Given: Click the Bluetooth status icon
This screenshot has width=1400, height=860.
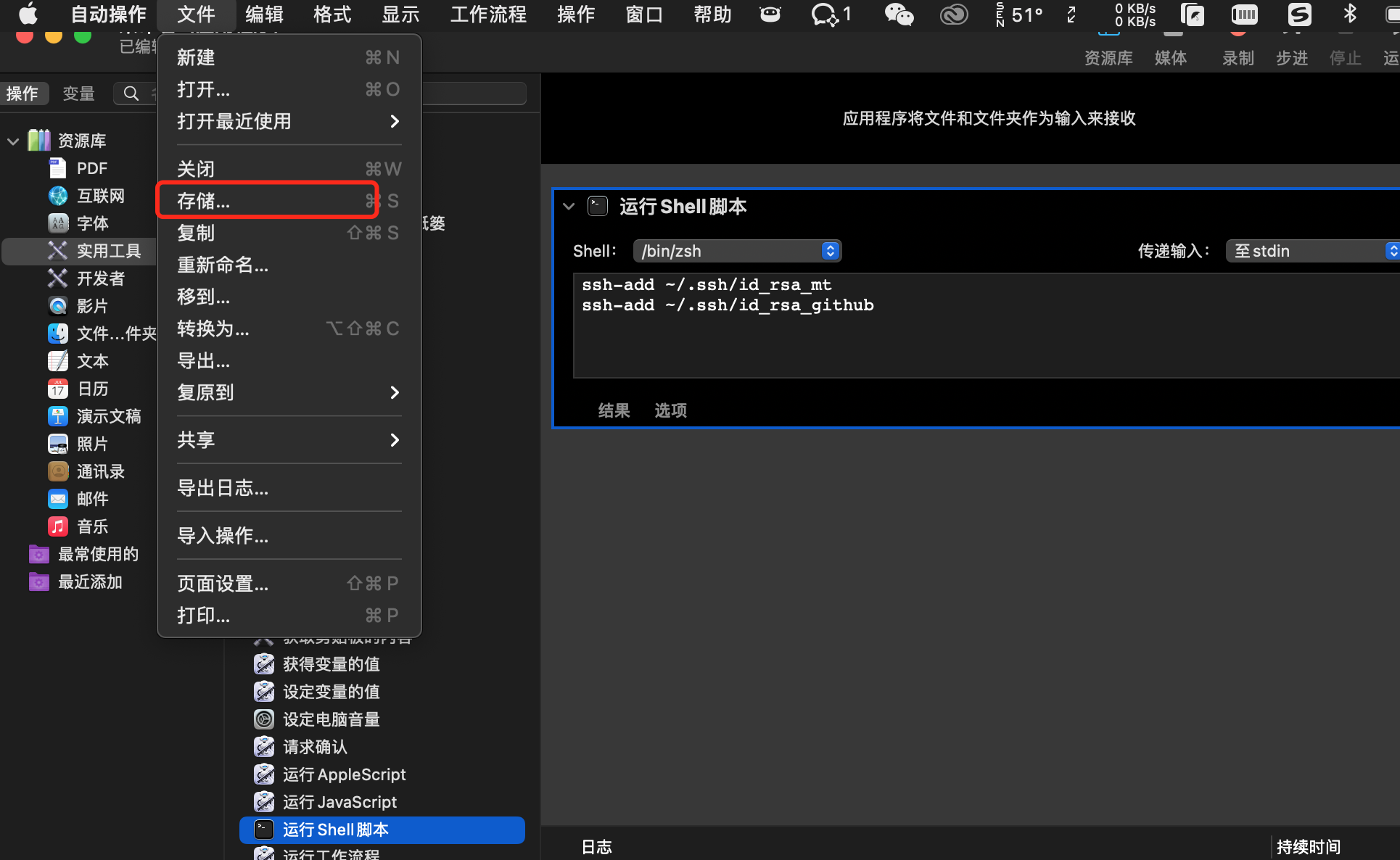Looking at the screenshot, I should pos(1349,14).
